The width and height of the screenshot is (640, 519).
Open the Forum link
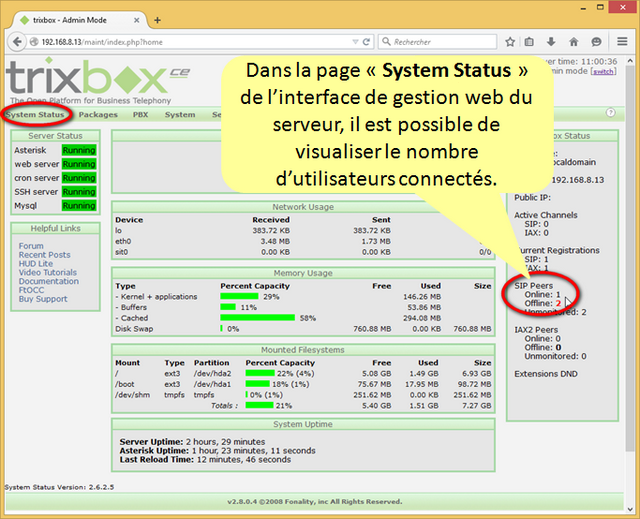coord(31,246)
